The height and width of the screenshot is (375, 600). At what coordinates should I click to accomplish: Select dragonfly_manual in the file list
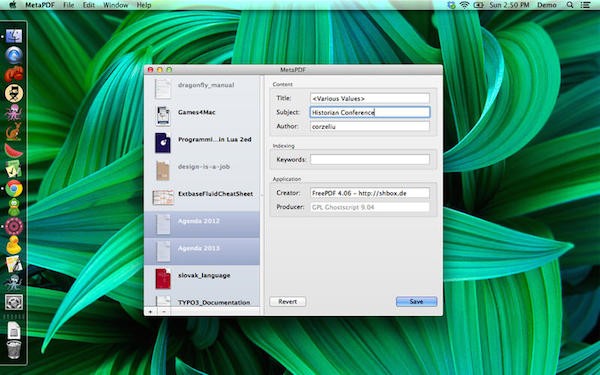202,88
